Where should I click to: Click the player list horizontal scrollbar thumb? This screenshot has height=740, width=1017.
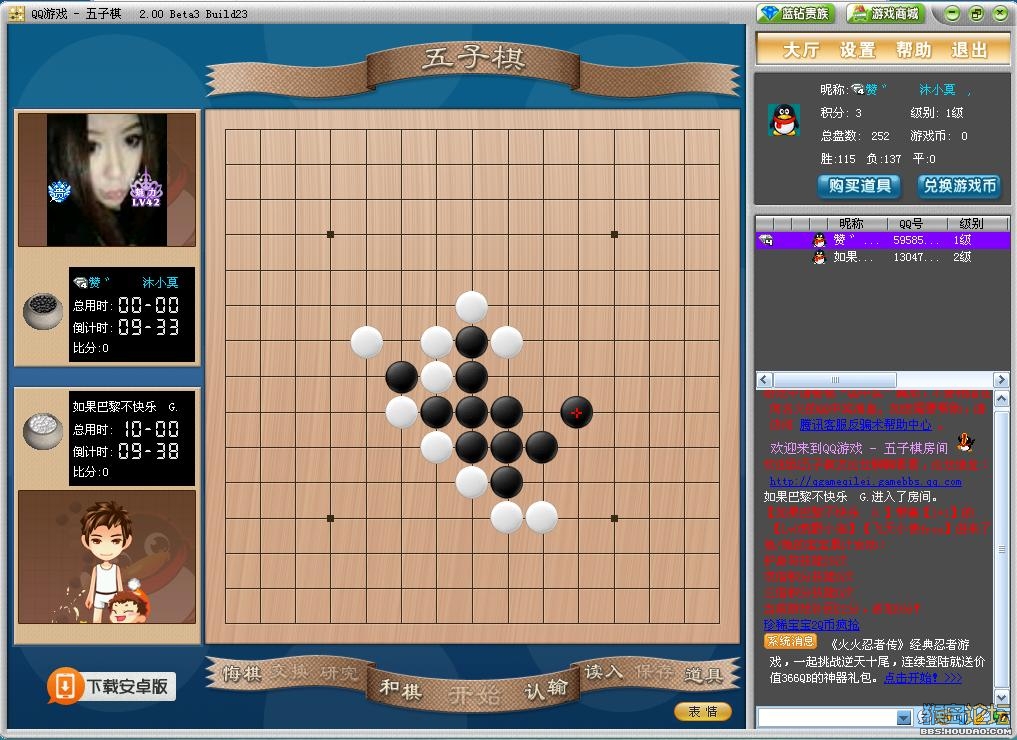pyautogui.click(x=835, y=379)
